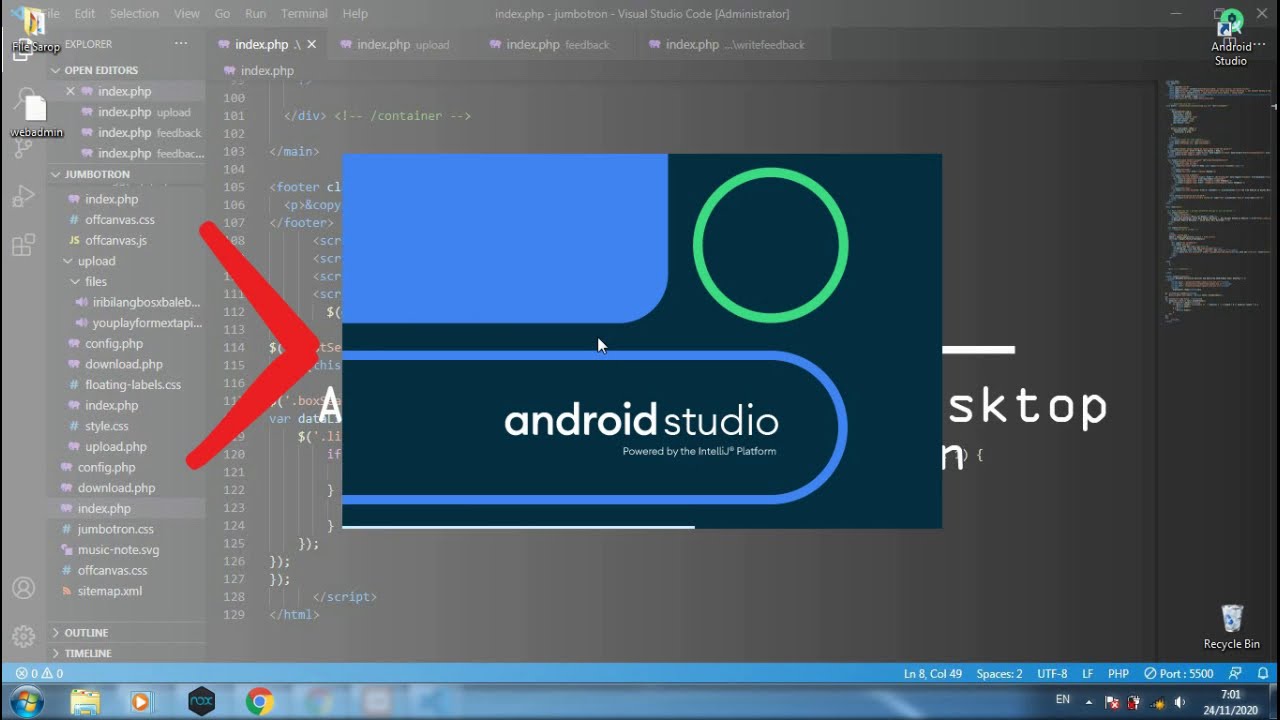
Task: Open the Nox player icon on the taskbar
Action: point(202,701)
